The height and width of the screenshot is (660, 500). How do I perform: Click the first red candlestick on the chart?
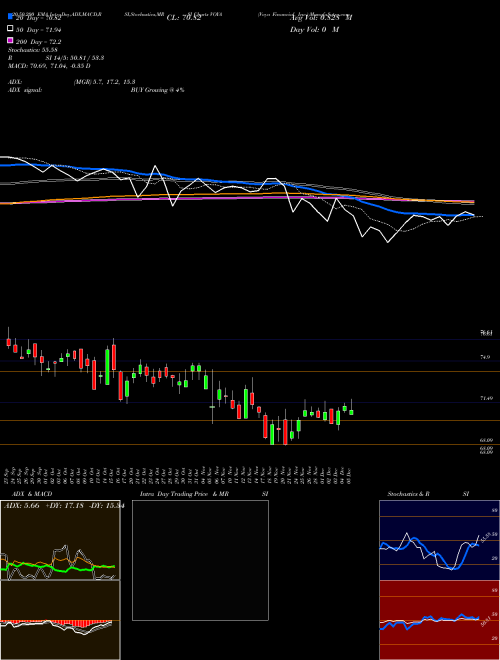(x=8, y=342)
